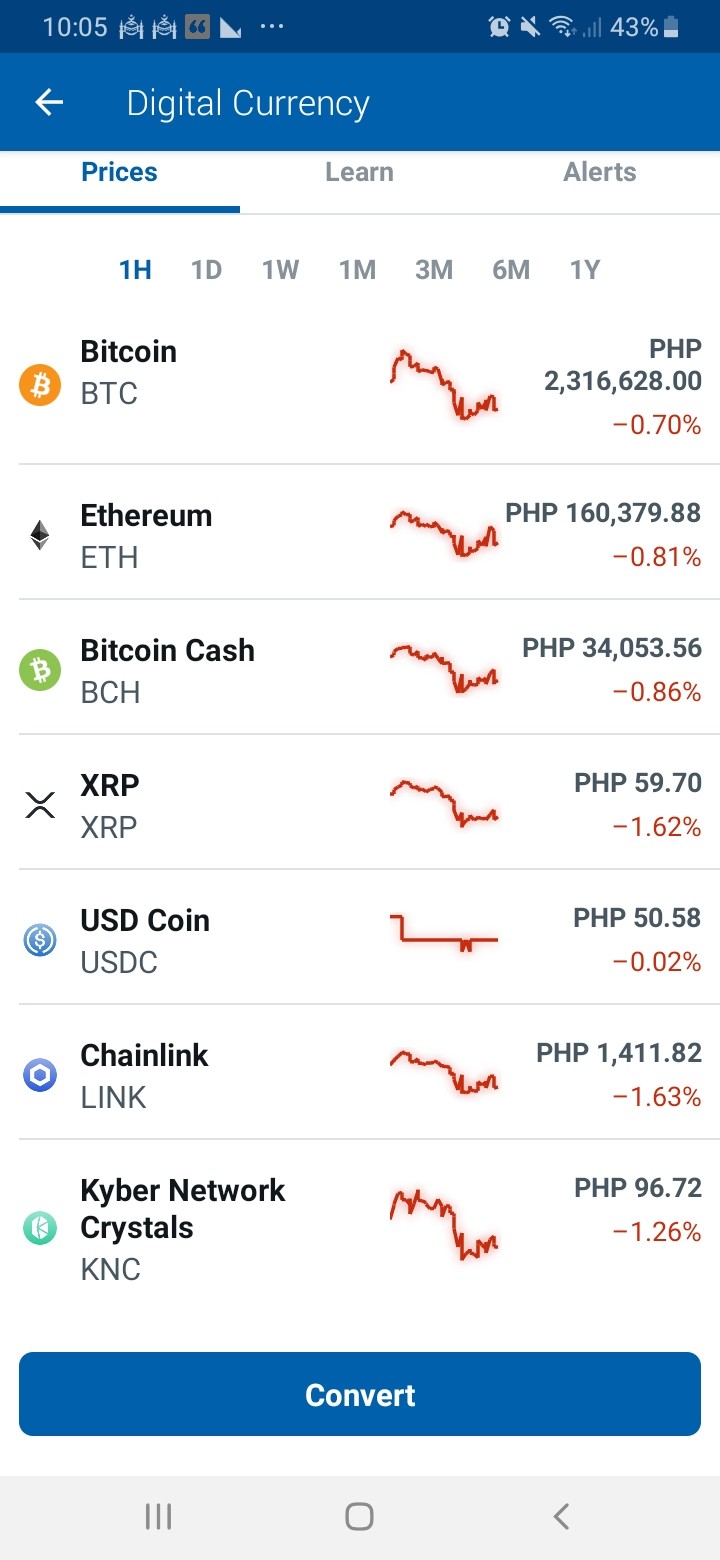Image resolution: width=720 pixels, height=1560 pixels.
Task: Tap Android home navigation button
Action: (x=359, y=1517)
